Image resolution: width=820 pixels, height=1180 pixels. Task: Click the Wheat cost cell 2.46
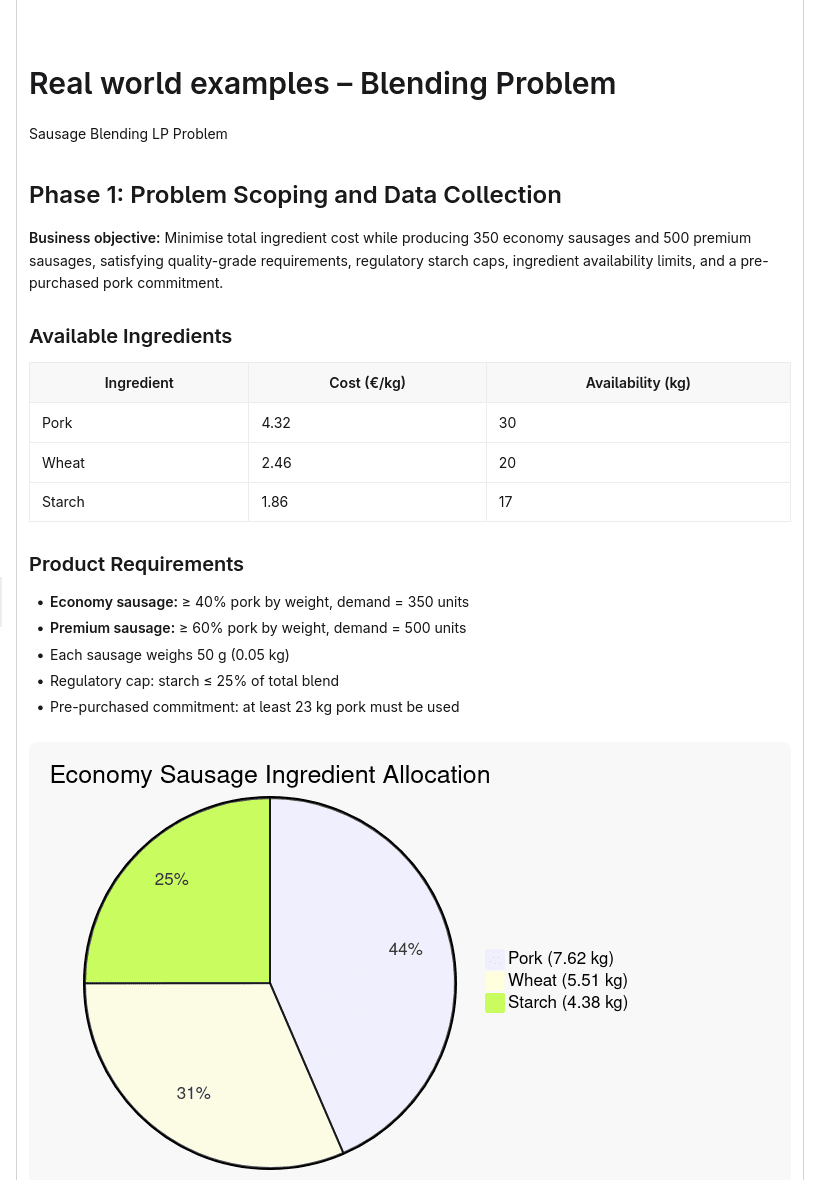(367, 463)
